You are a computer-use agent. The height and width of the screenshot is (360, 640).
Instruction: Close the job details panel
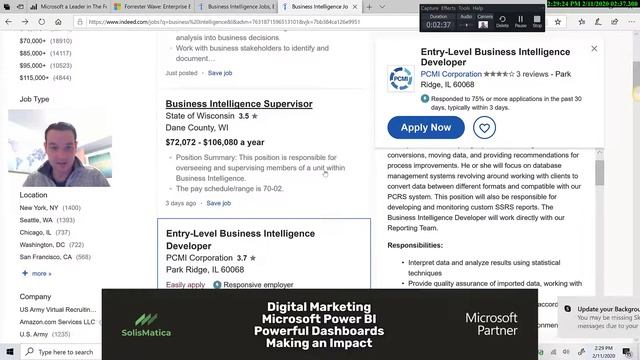pos(594,49)
